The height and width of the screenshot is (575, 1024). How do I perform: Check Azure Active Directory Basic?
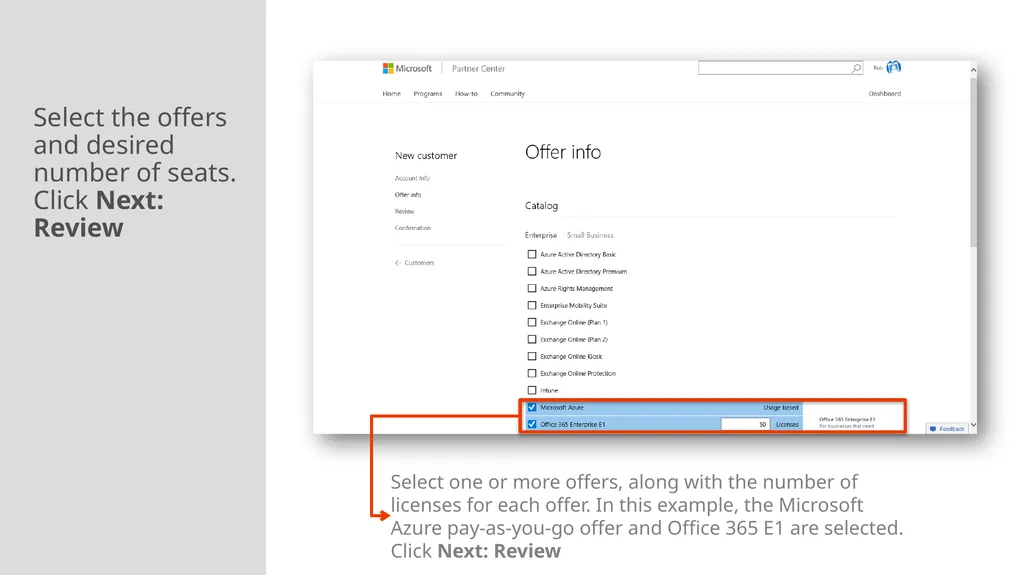(532, 254)
